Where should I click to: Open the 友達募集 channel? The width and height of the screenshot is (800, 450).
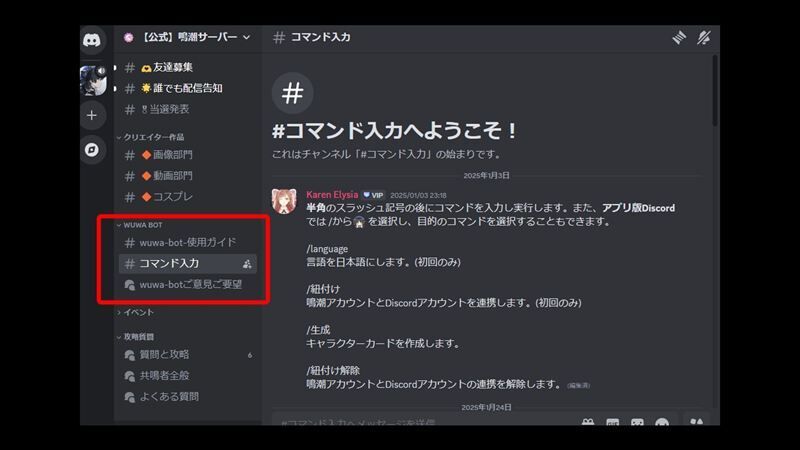[187, 67]
